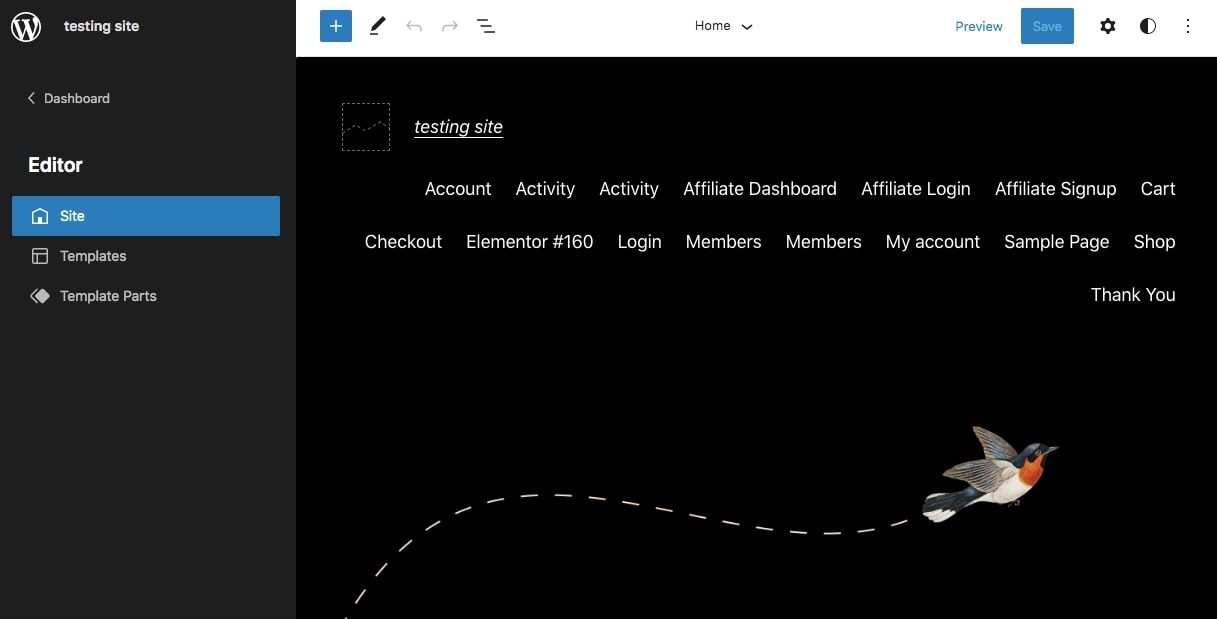The height and width of the screenshot is (619, 1217).
Task: Click the Undo arrow
Action: point(414,27)
